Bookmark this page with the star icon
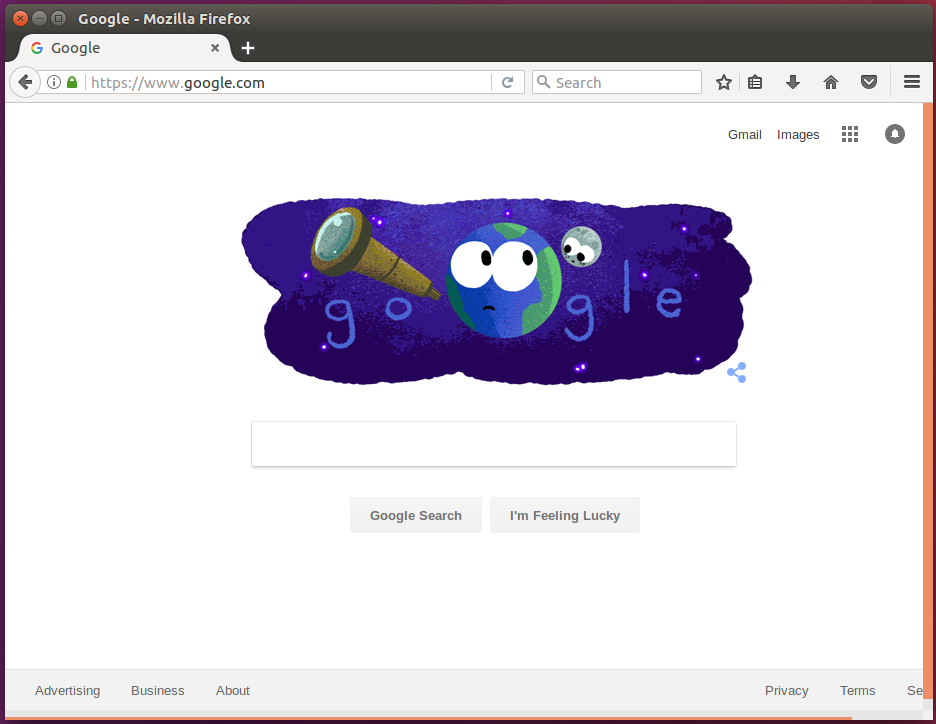936x724 pixels. [723, 82]
